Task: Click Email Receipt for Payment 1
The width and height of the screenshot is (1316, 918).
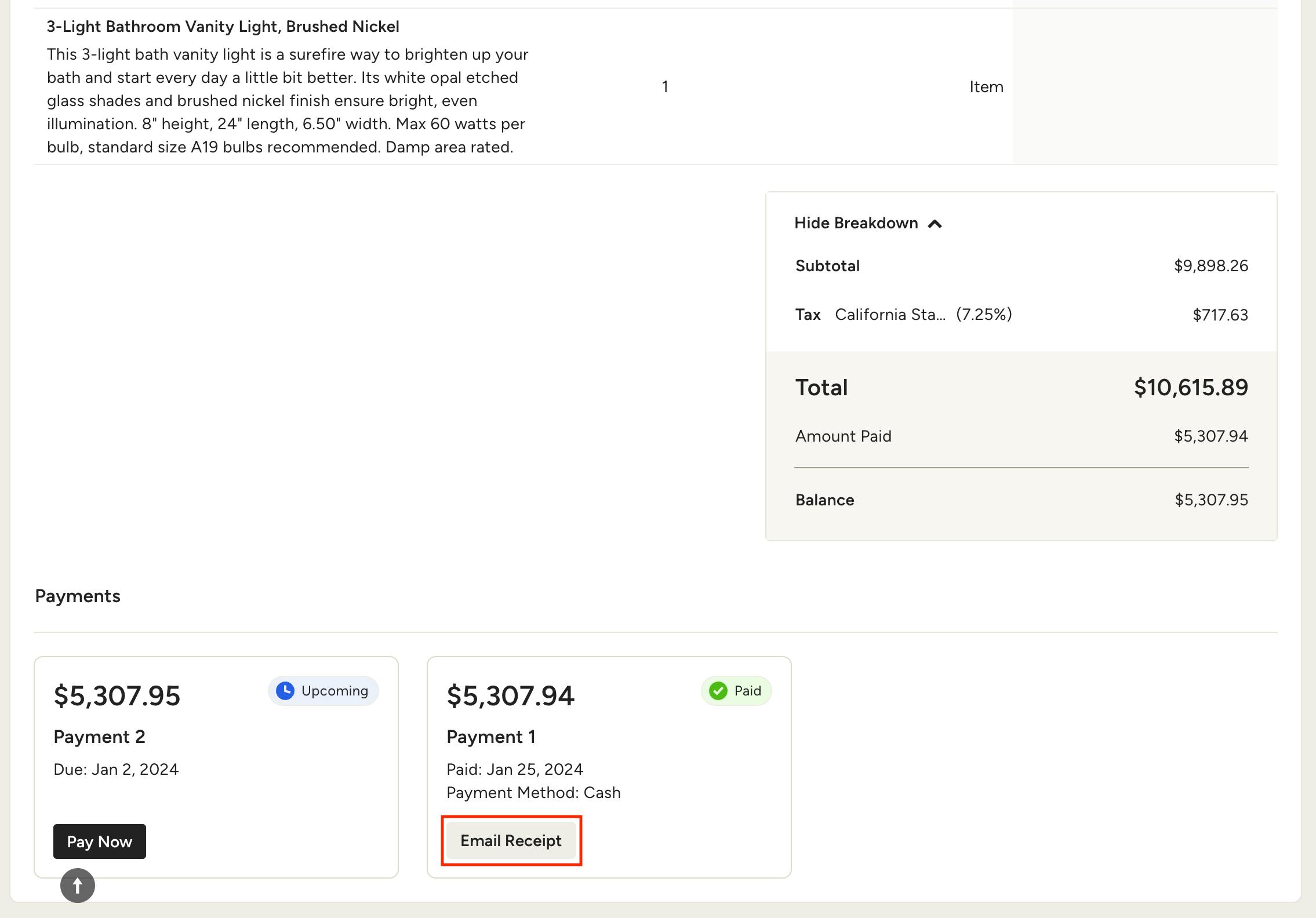Action: (x=511, y=840)
